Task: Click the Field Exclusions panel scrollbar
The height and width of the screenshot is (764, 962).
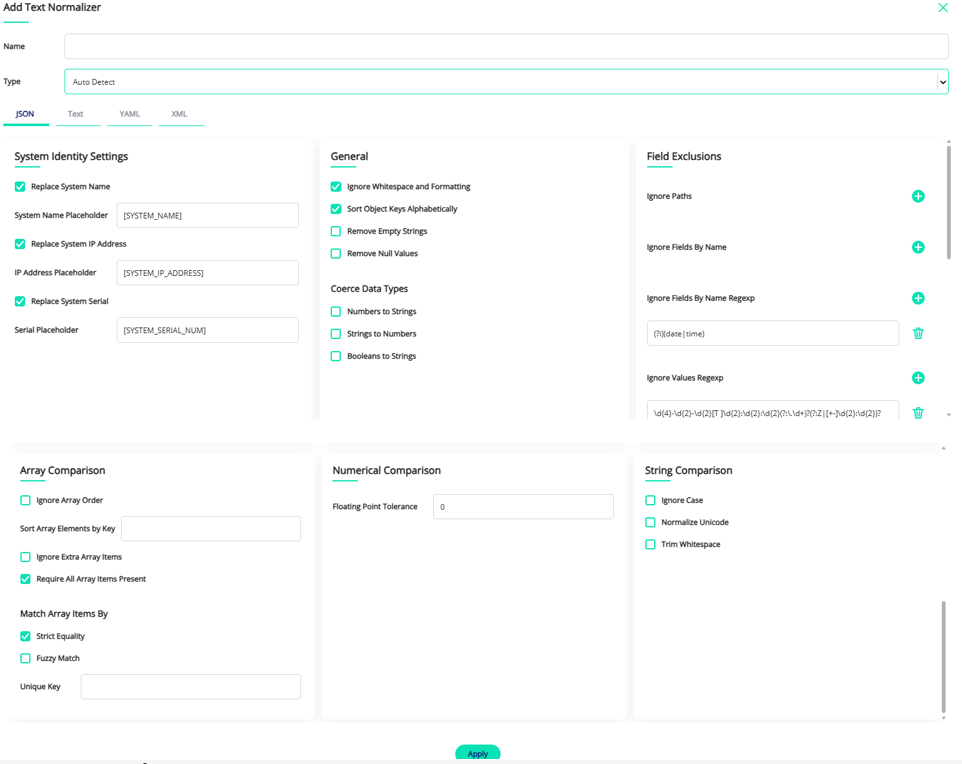Action: (949, 203)
